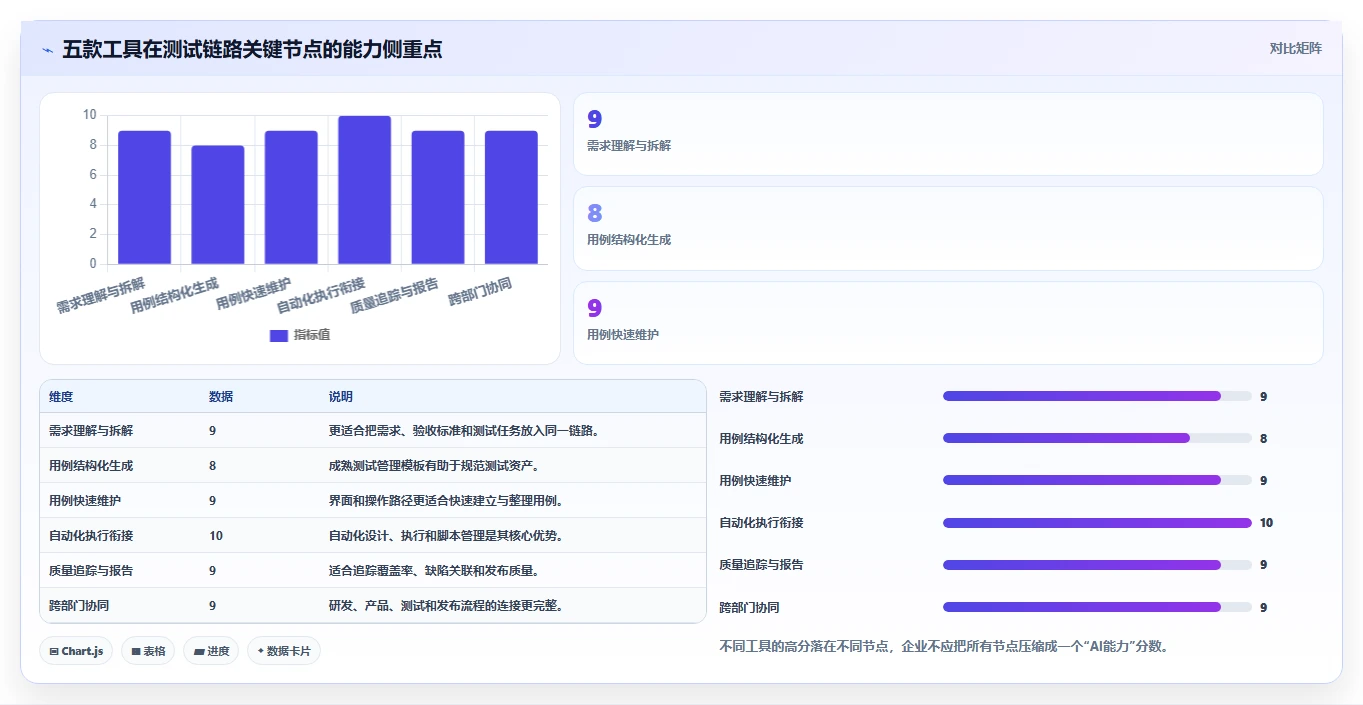Click the description 研发、产品、测试和发布流程的连接更完整。
This screenshot has width=1363, height=705.
point(446,606)
